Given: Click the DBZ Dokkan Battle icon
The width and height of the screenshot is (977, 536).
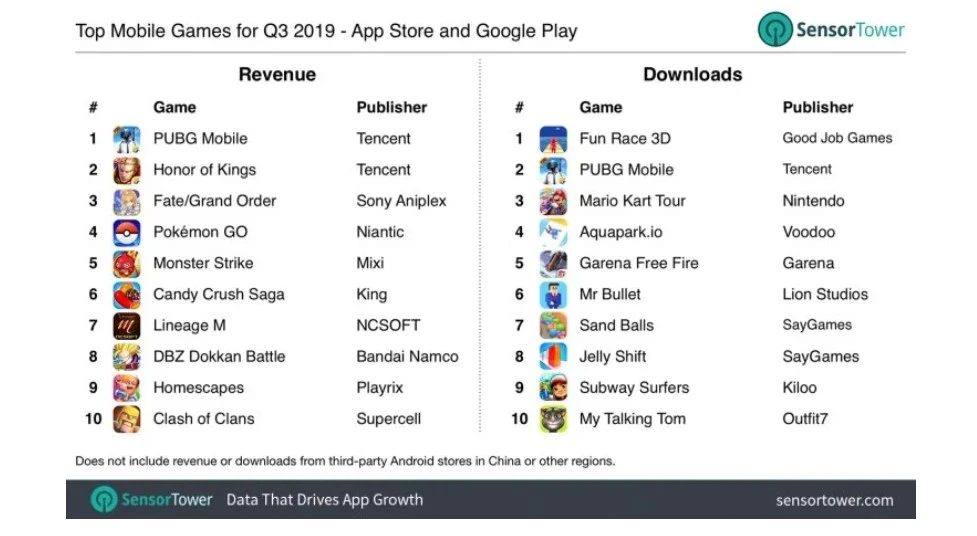Looking at the screenshot, I should [126, 357].
